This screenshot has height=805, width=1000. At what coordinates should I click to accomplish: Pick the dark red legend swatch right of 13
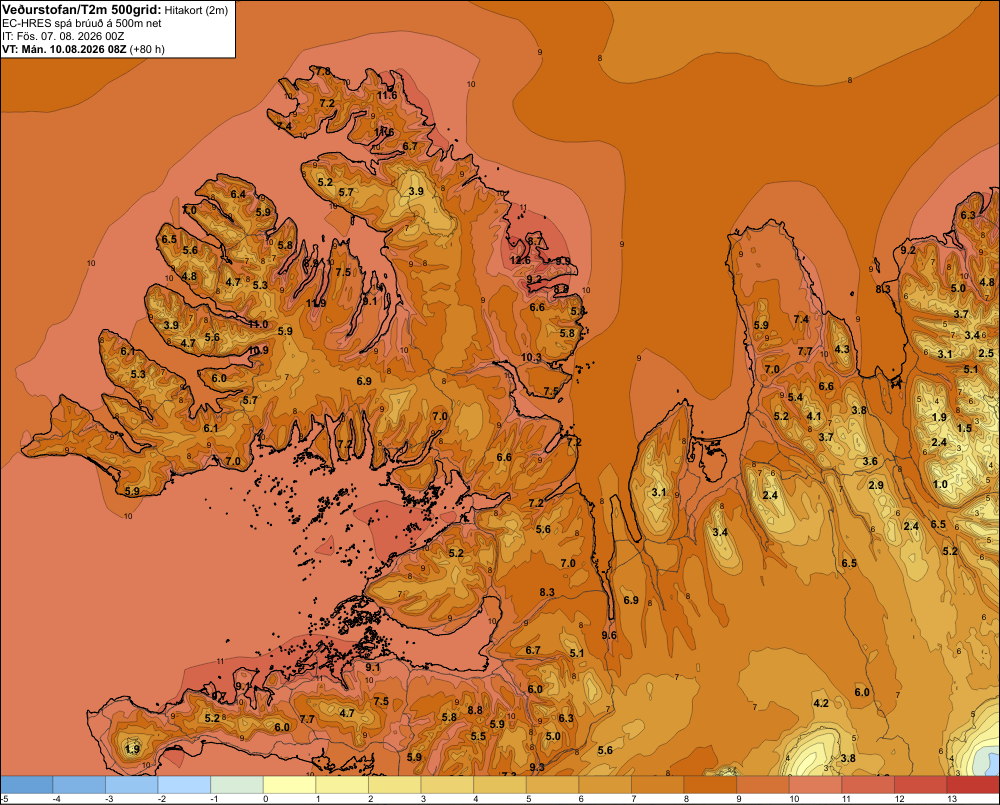pyautogui.click(x=973, y=784)
